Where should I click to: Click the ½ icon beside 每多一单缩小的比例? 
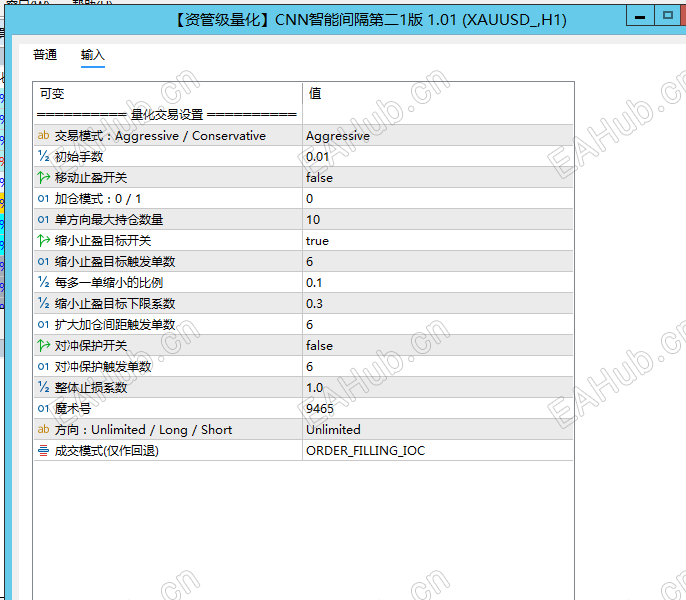pyautogui.click(x=43, y=282)
